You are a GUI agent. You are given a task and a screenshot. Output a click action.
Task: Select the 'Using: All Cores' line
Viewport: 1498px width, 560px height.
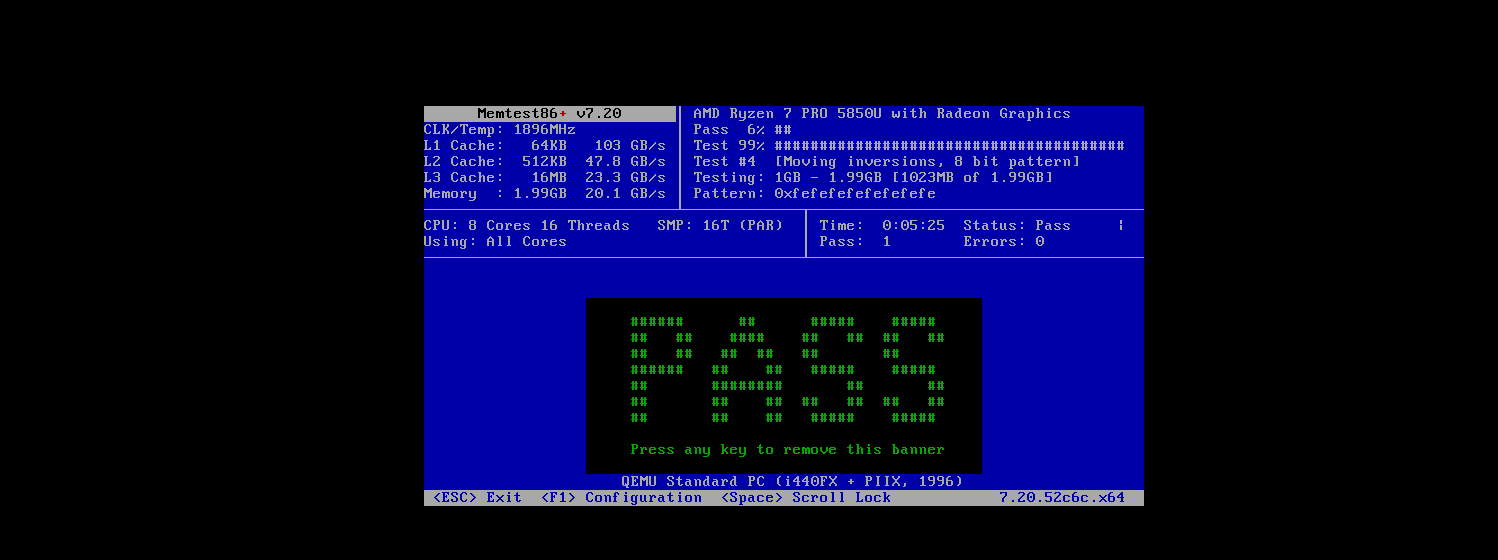point(495,242)
